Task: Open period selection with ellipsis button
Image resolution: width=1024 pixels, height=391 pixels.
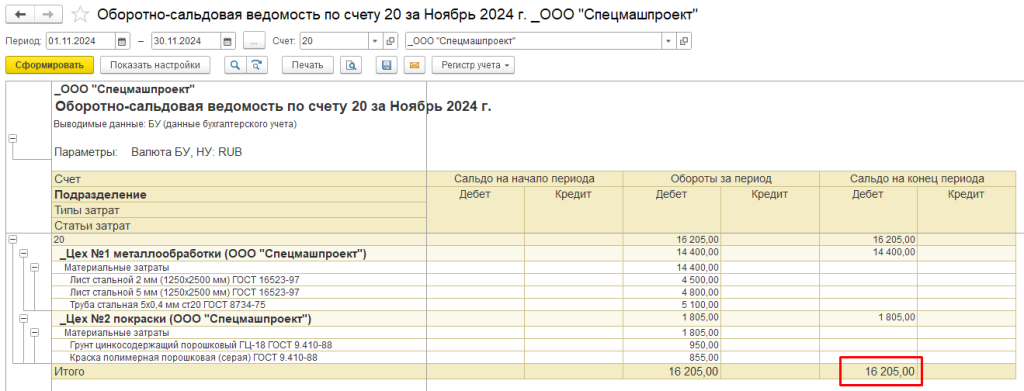Action: pyautogui.click(x=254, y=41)
